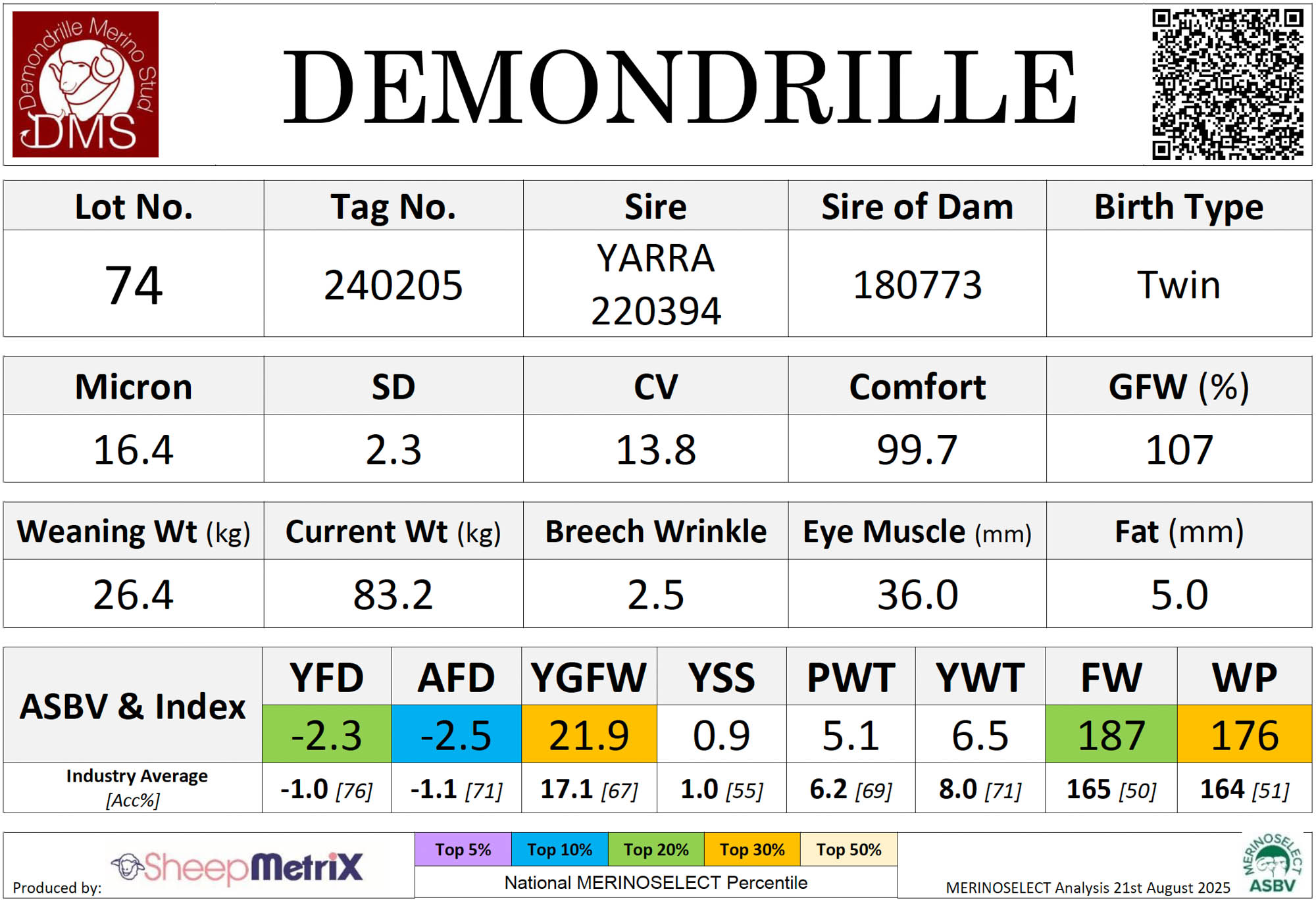Click the Birth Type value Twin

[1178, 284]
